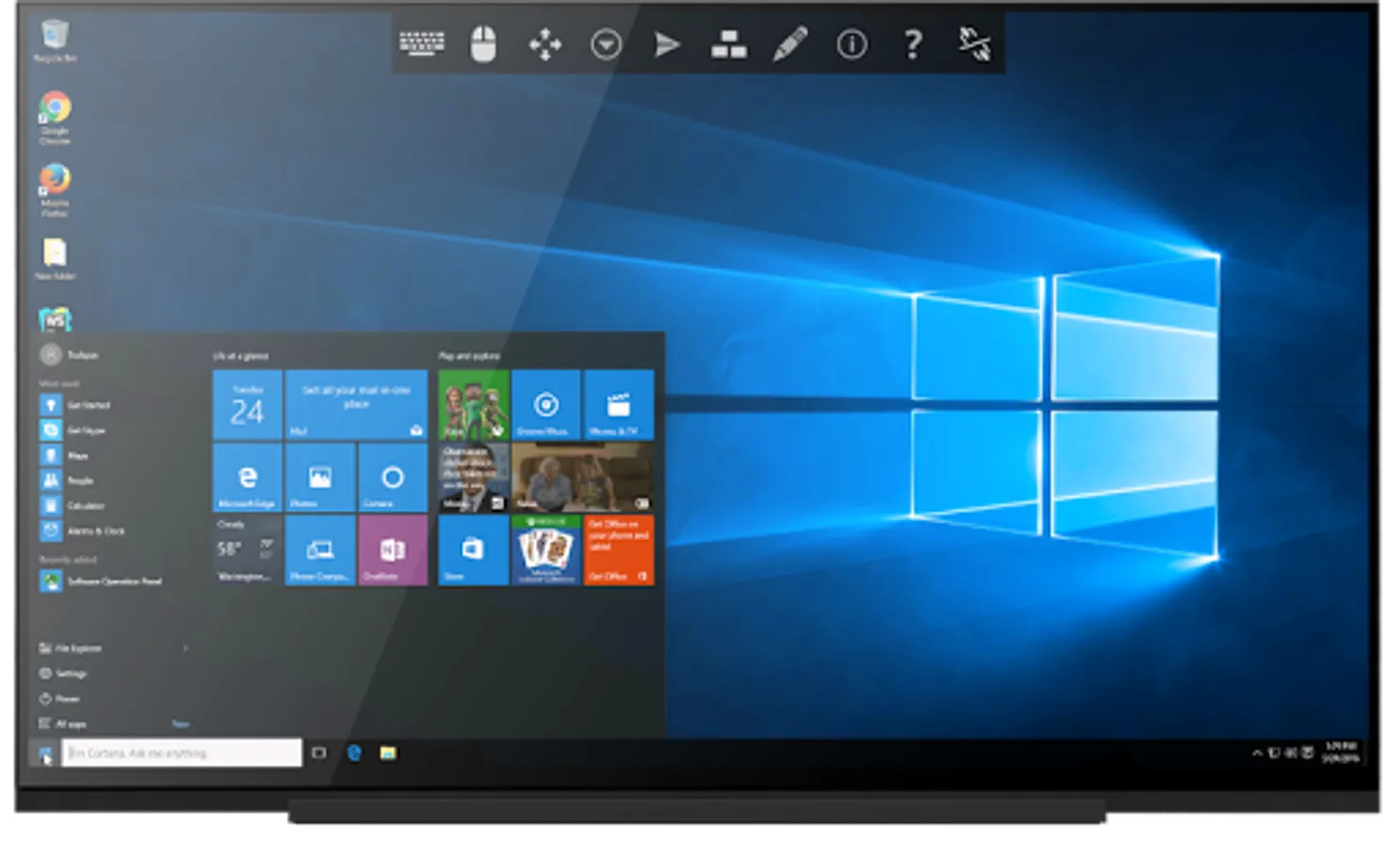Select the Google Chrome desktop shortcut

click(55, 117)
